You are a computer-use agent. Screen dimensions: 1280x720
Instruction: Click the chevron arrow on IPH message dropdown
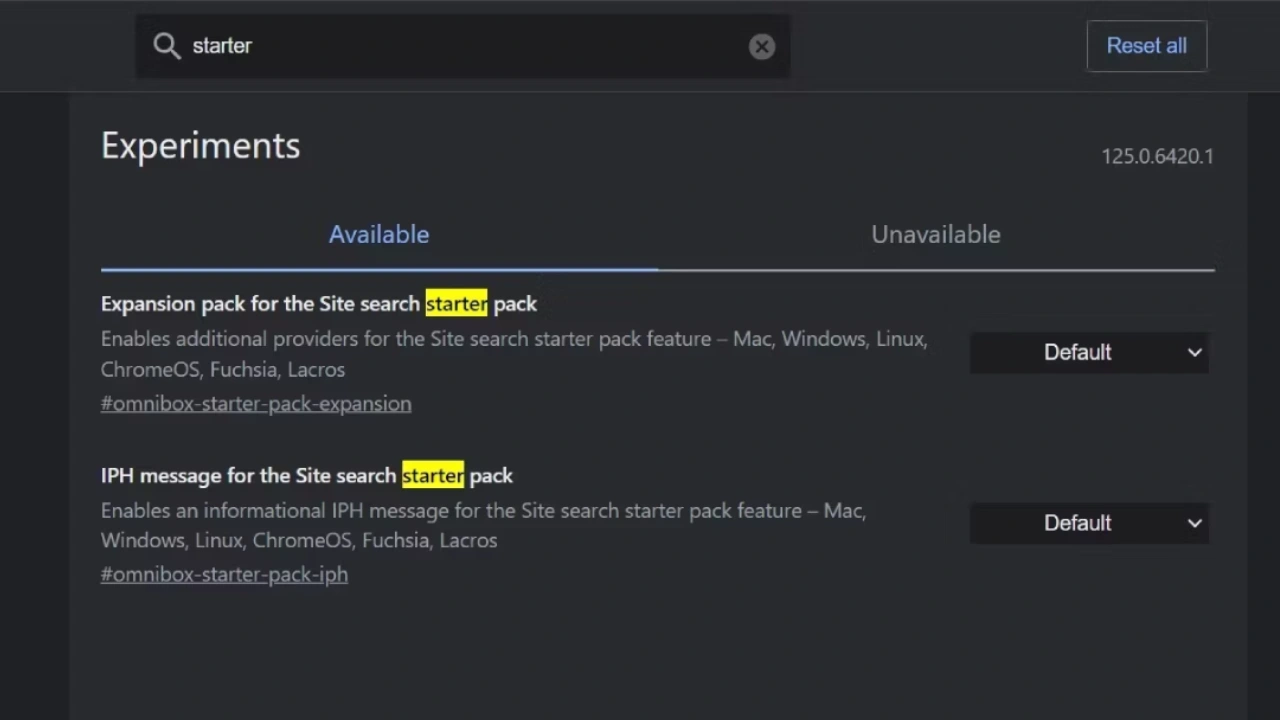pyautogui.click(x=1194, y=523)
